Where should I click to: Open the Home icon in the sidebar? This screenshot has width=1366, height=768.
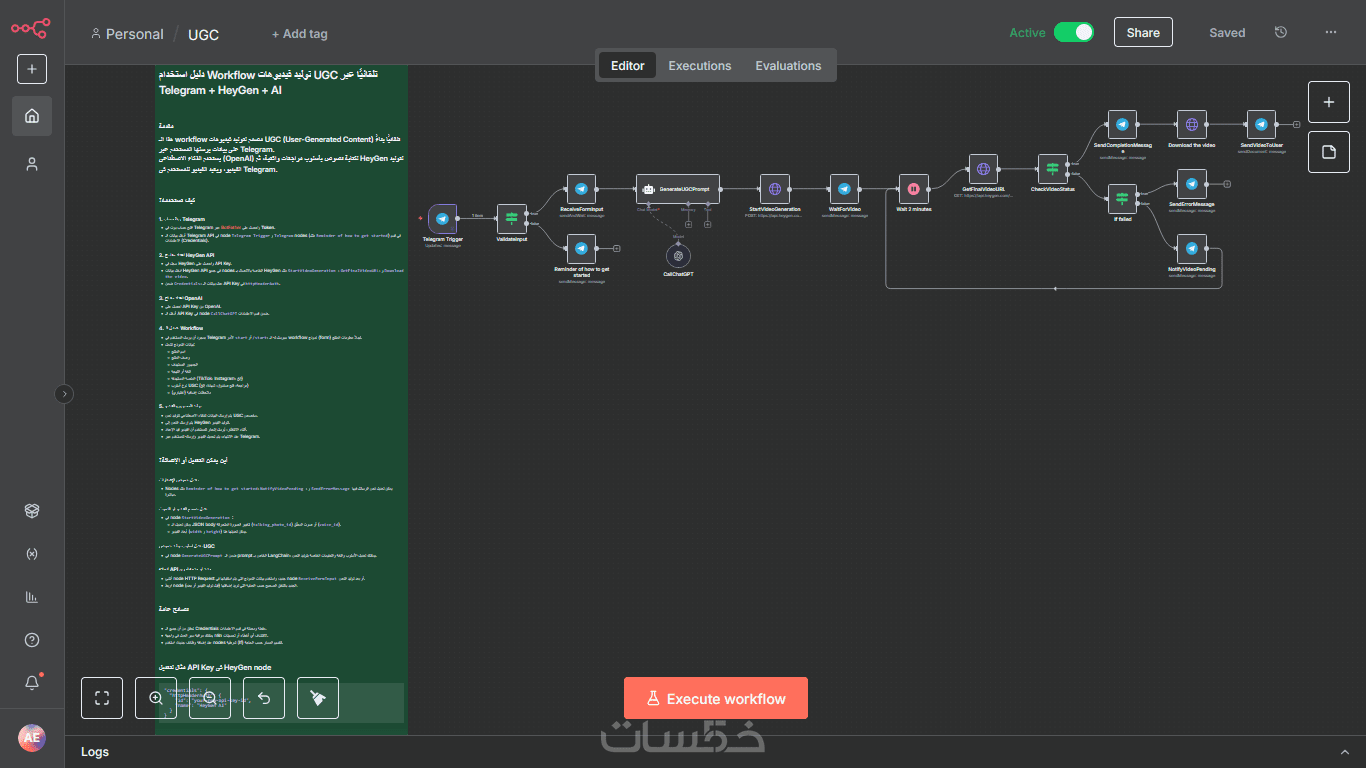pos(32,116)
